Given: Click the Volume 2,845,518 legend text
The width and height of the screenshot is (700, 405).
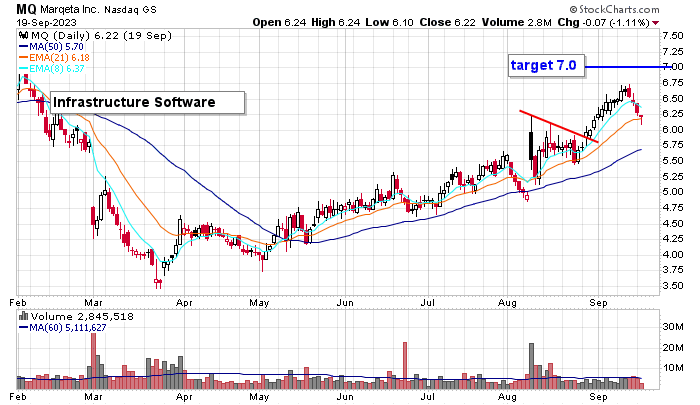Looking at the screenshot, I should coord(82,317).
